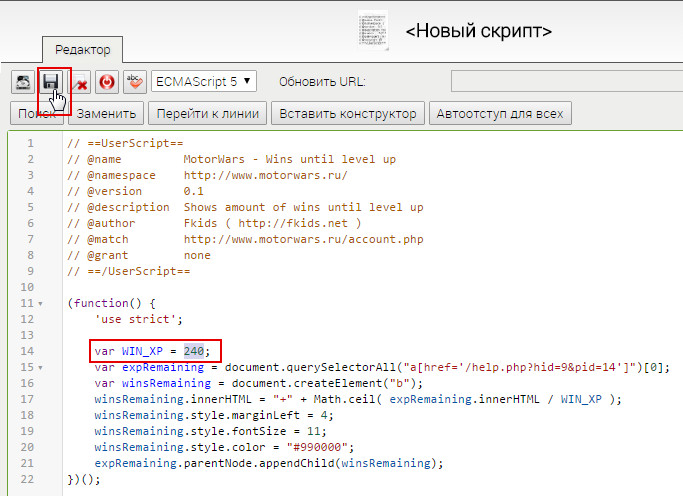Viewport: 683px width, 496px height.
Task: Click the script thumbnail icon beside title
Action: 373,30
